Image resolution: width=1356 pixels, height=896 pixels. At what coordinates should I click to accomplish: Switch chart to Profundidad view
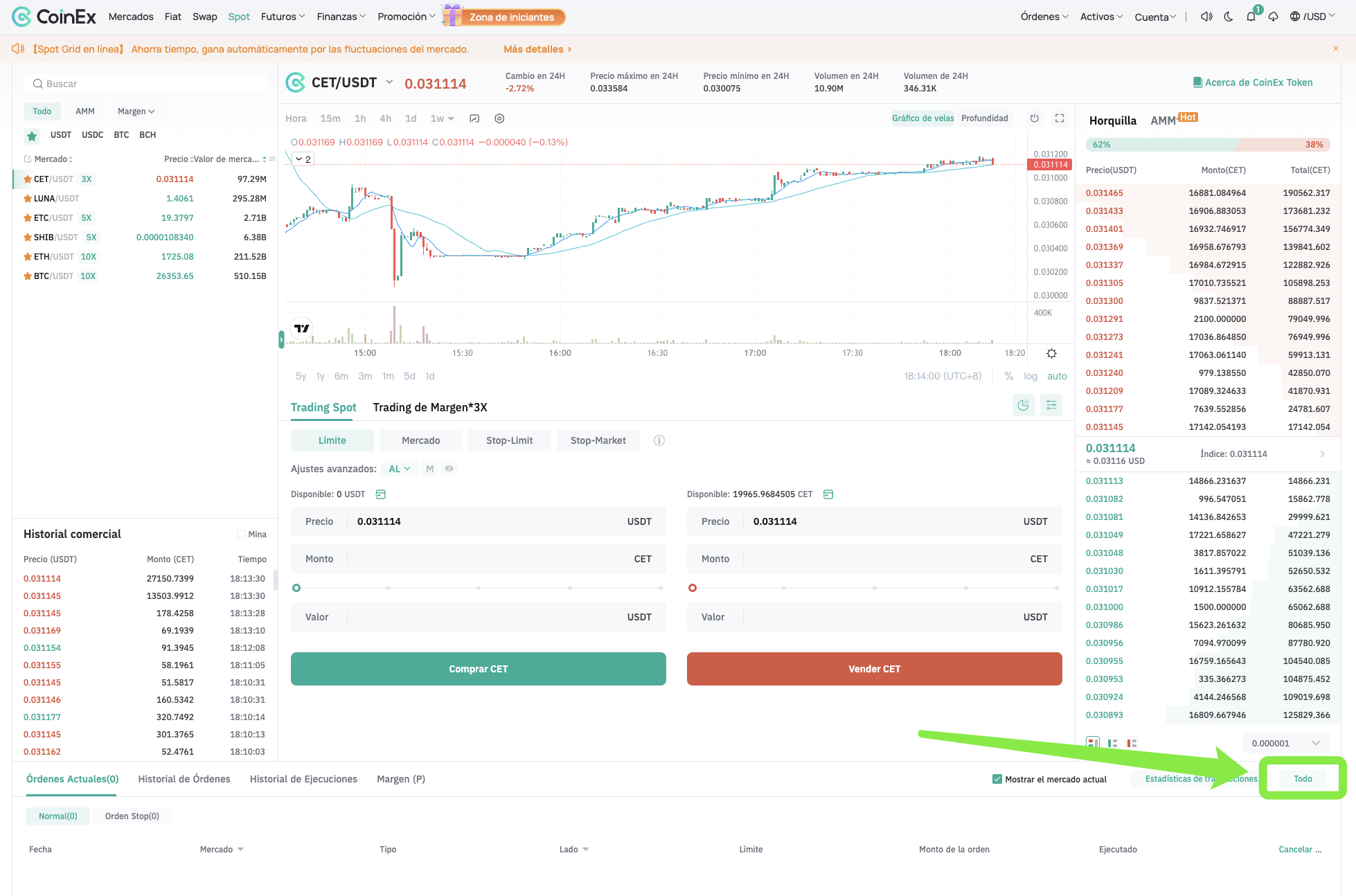985,118
